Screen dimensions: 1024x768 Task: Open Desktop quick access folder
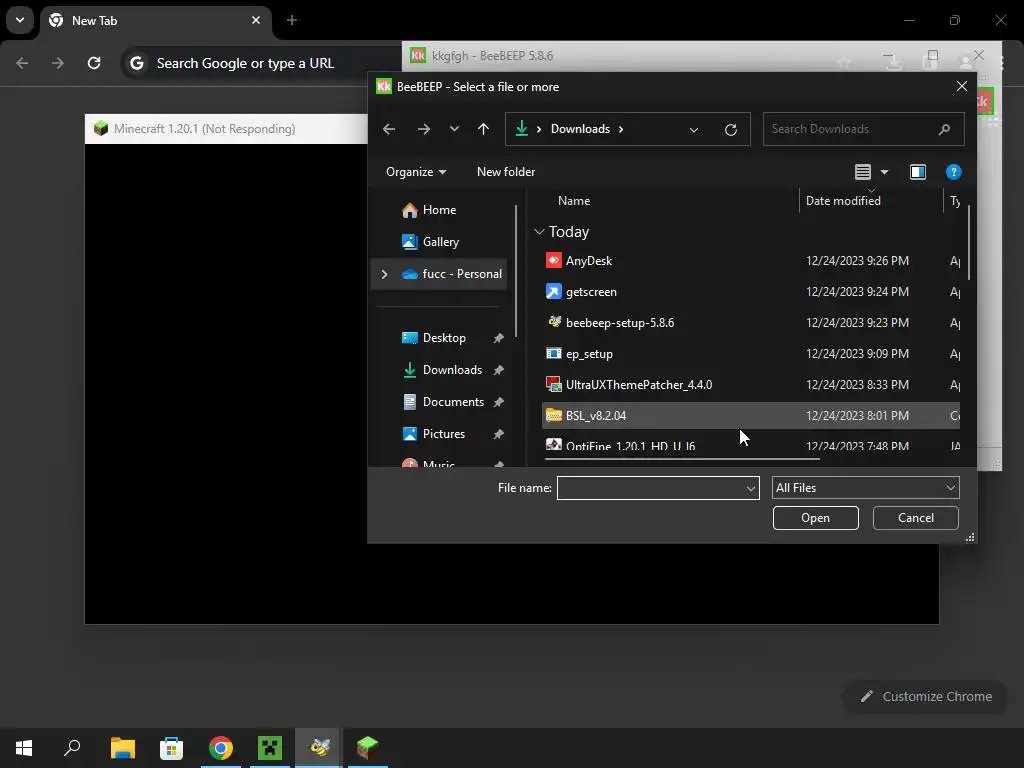(443, 338)
